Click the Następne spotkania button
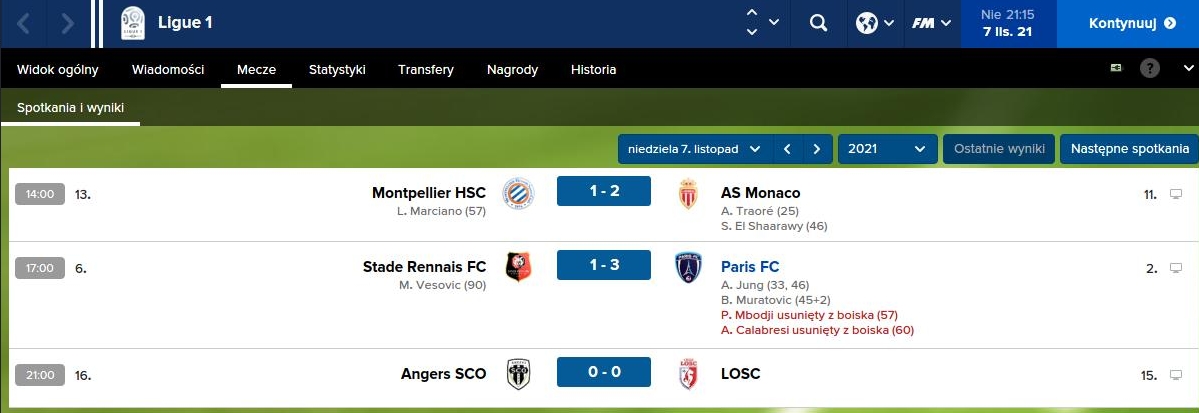The height and width of the screenshot is (413, 1199). (x=1128, y=149)
